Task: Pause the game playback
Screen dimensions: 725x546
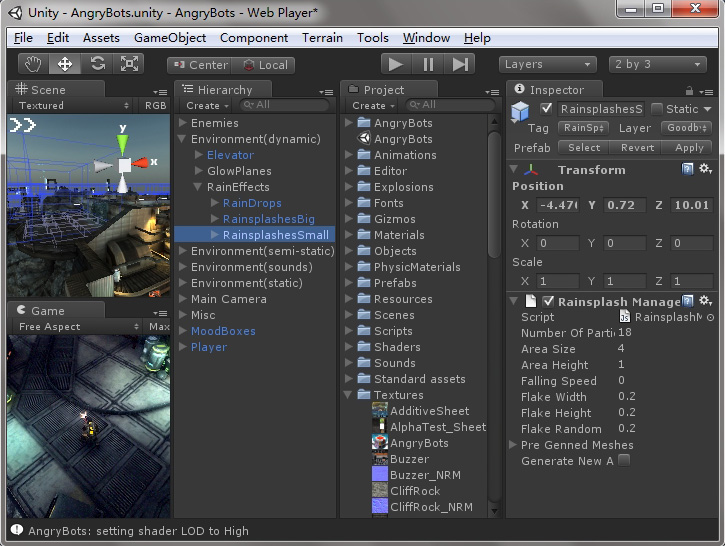Action: click(428, 64)
